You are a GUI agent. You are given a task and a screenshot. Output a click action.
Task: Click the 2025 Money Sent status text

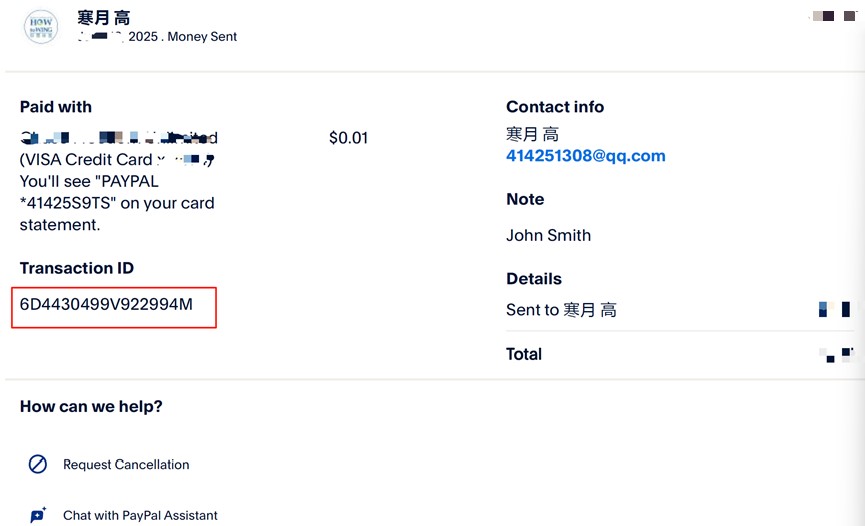183,37
